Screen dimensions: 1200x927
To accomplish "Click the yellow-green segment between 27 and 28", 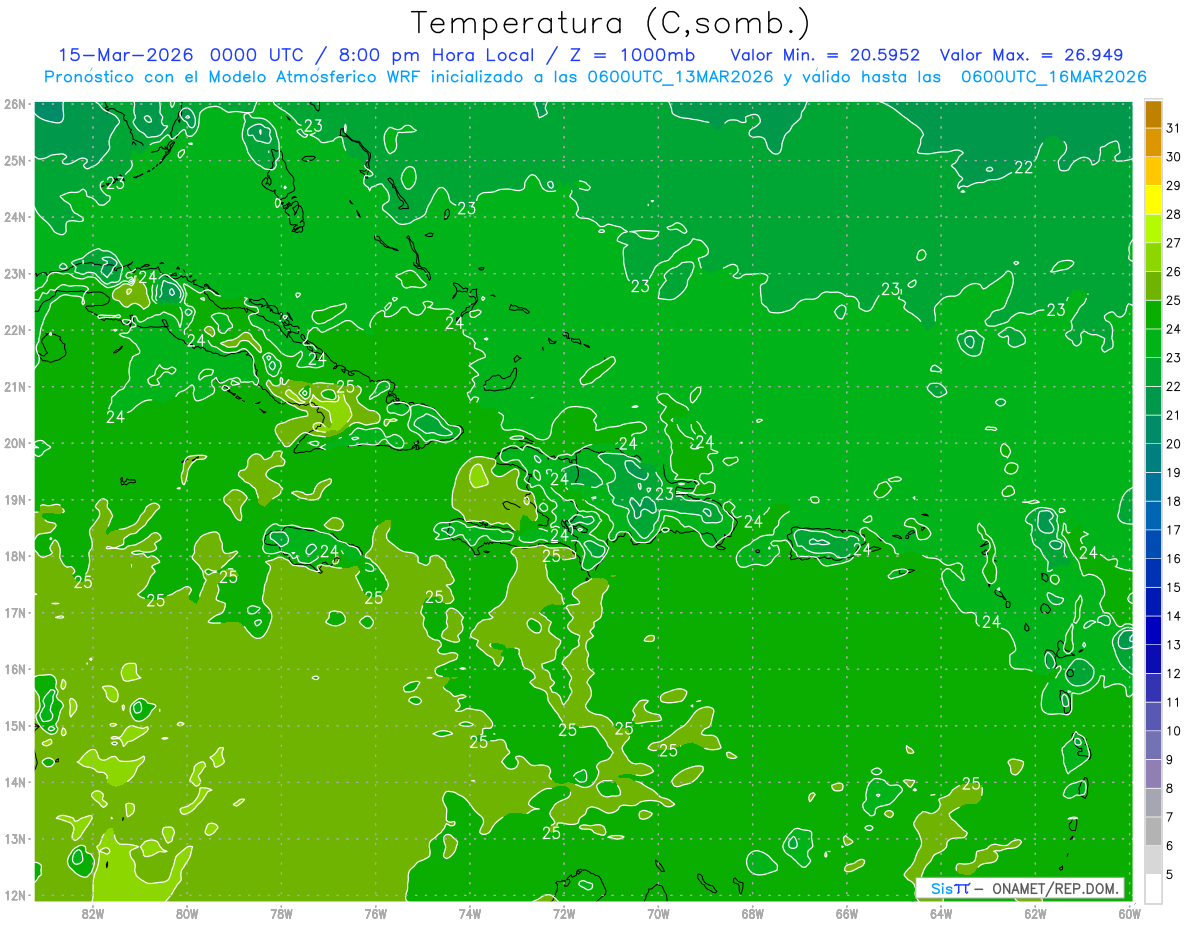I will click(1153, 229).
